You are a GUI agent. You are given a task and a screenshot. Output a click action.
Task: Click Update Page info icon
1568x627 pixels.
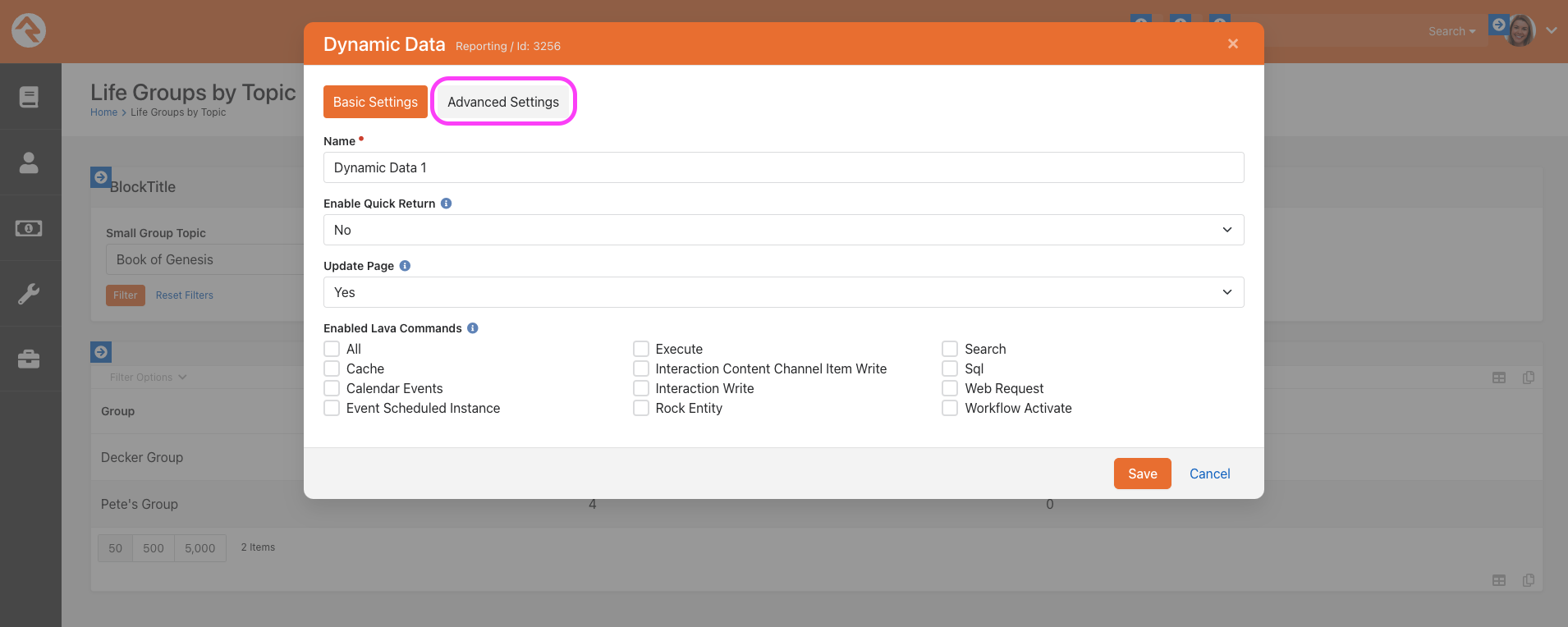405,266
